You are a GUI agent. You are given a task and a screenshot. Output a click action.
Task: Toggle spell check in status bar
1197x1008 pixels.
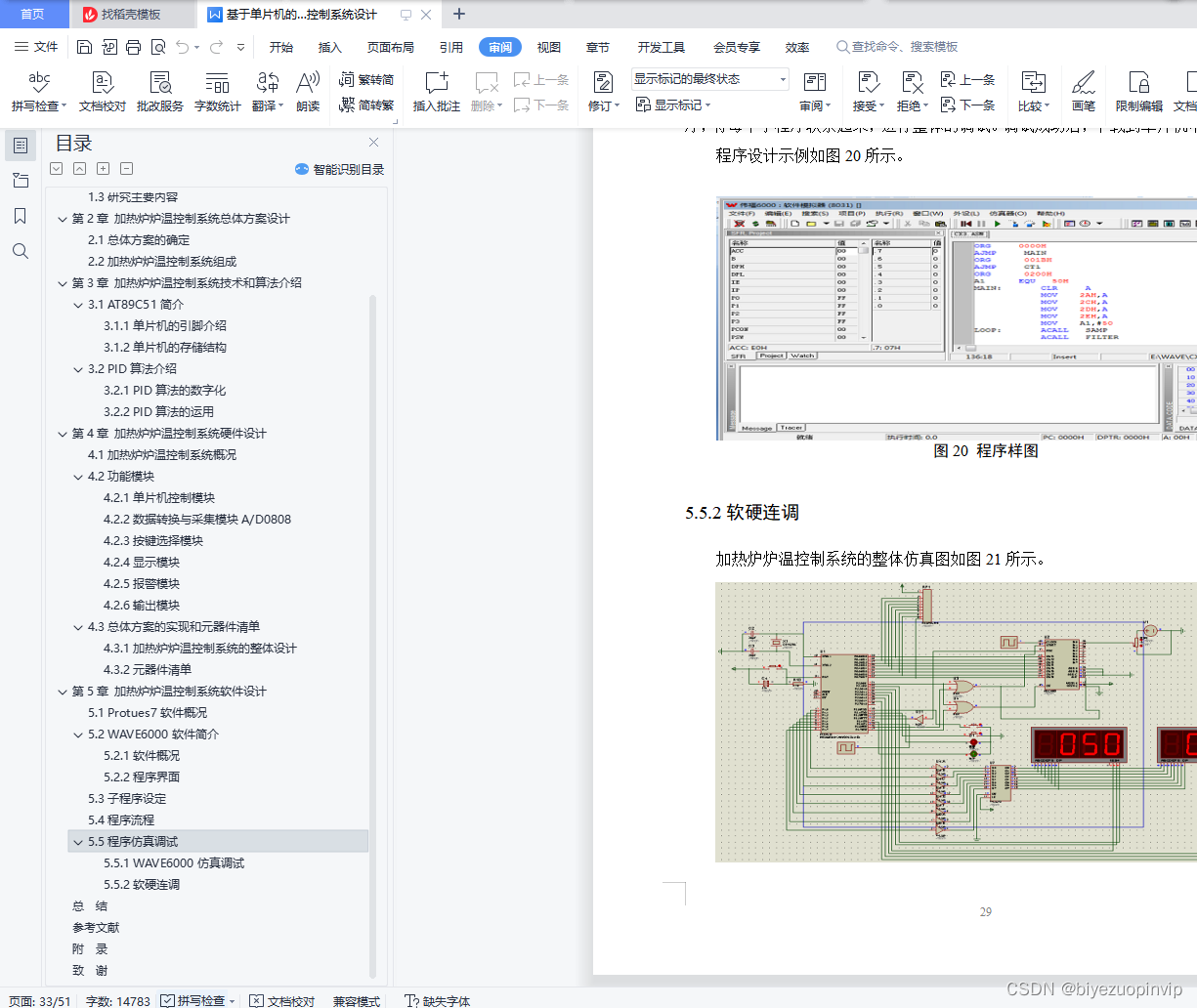click(x=196, y=1000)
